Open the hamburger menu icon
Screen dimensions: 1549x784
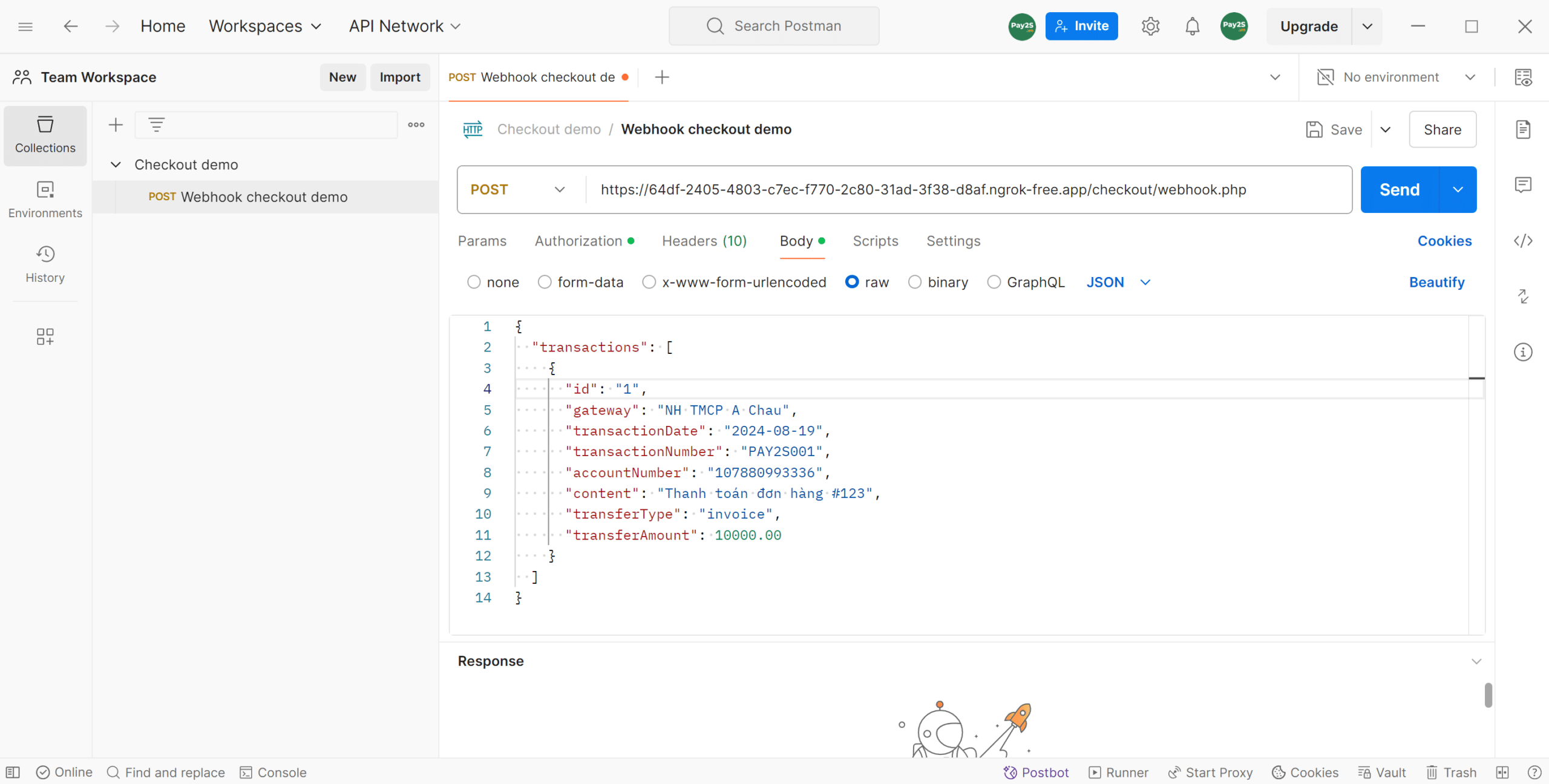point(25,26)
